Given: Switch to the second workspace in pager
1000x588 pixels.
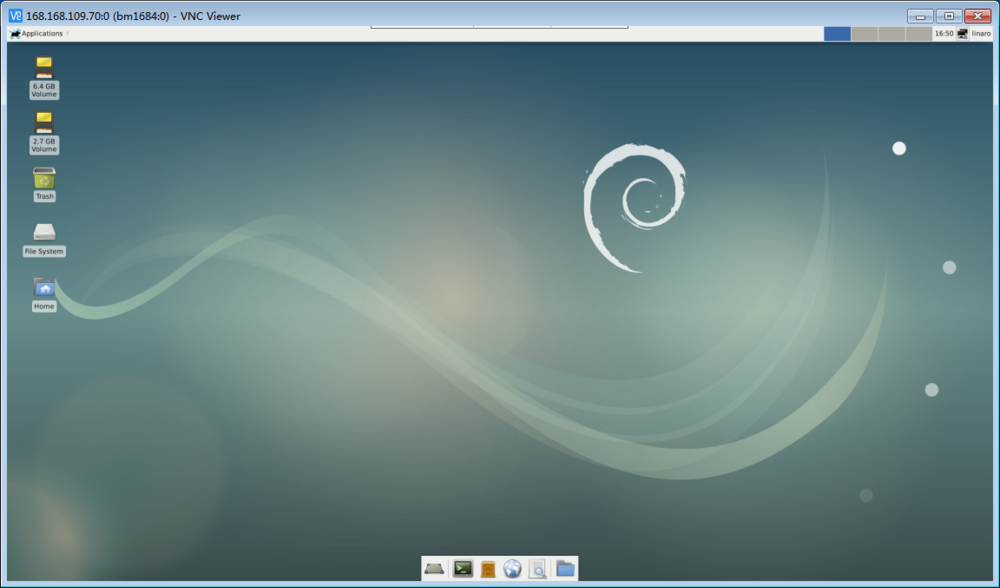Looking at the screenshot, I should 864,34.
